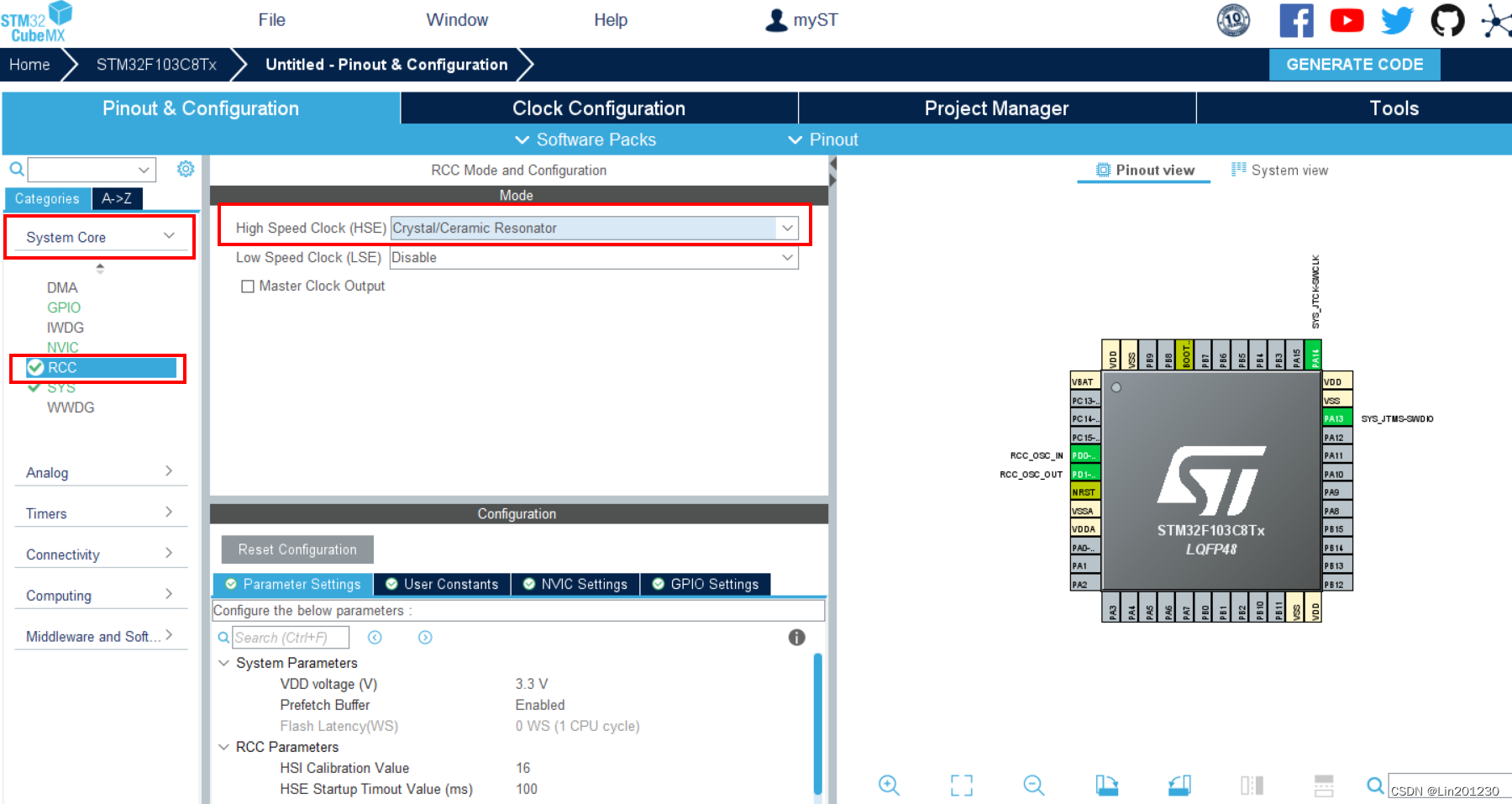
Task: Open peripheral search combo box
Action: click(92, 169)
